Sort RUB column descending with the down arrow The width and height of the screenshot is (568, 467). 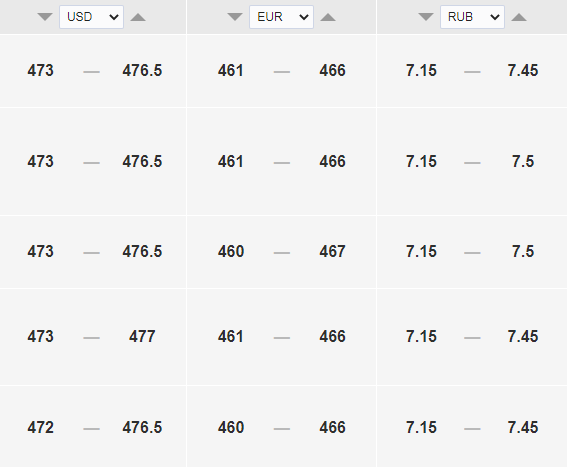426,17
